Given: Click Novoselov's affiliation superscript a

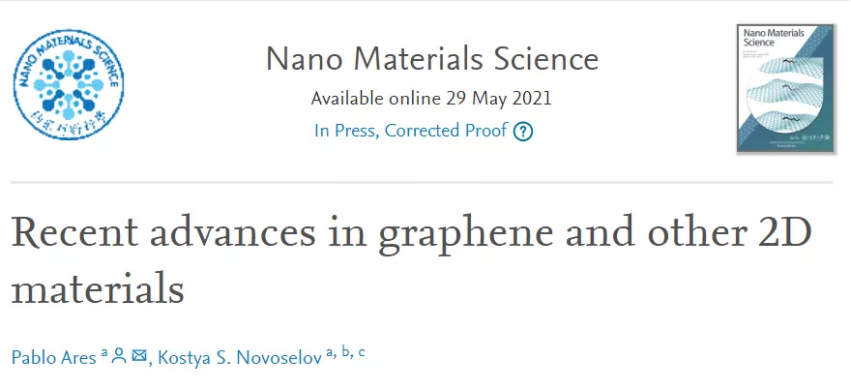Looking at the screenshot, I should [329, 353].
